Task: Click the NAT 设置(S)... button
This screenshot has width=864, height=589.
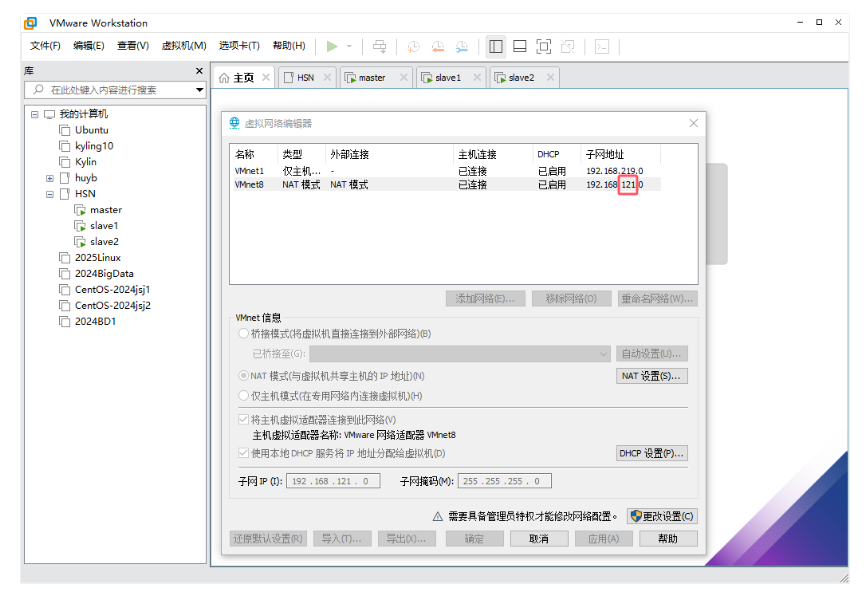Action: tap(651, 376)
